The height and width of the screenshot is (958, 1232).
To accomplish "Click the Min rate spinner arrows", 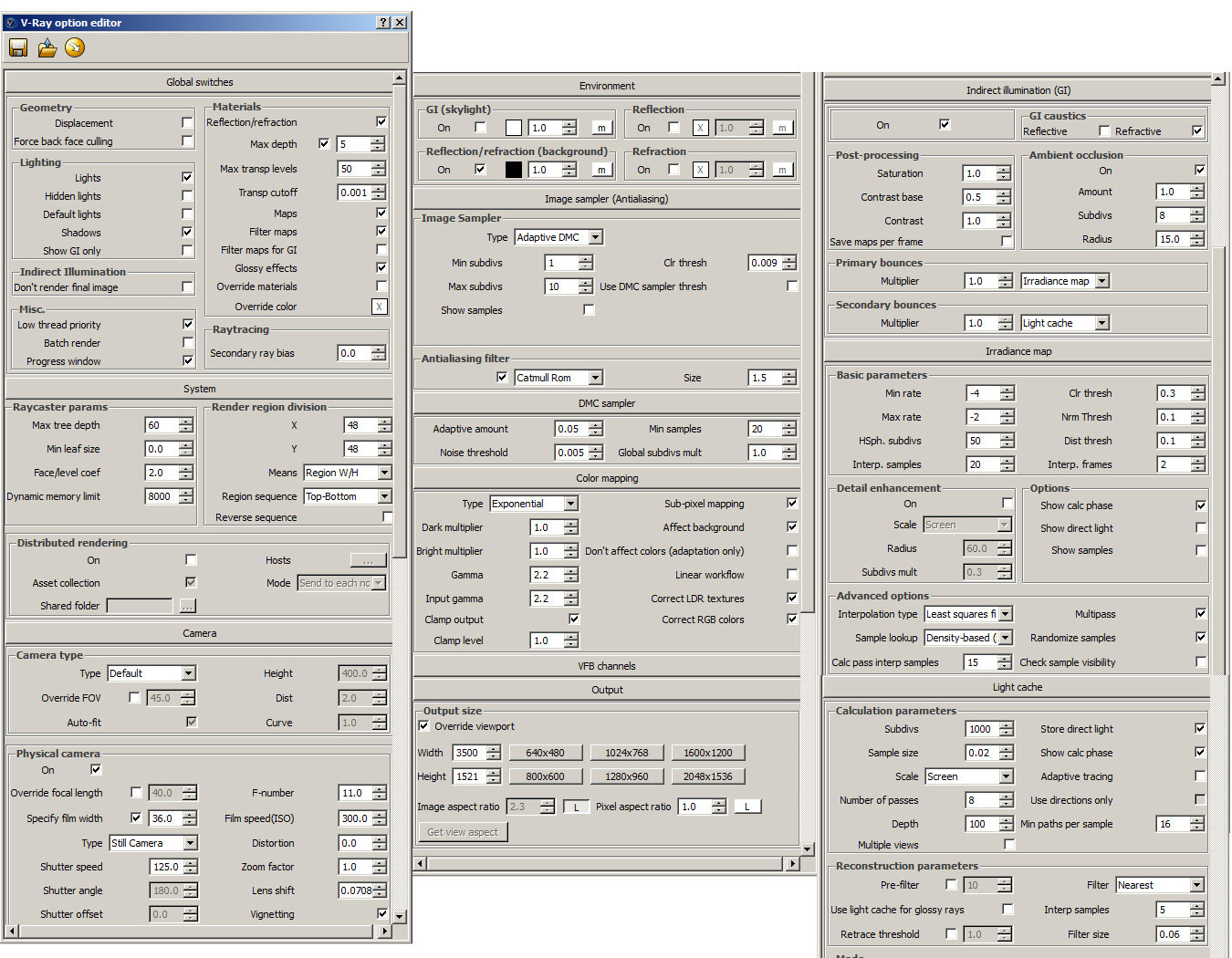I will pyautogui.click(x=1008, y=393).
